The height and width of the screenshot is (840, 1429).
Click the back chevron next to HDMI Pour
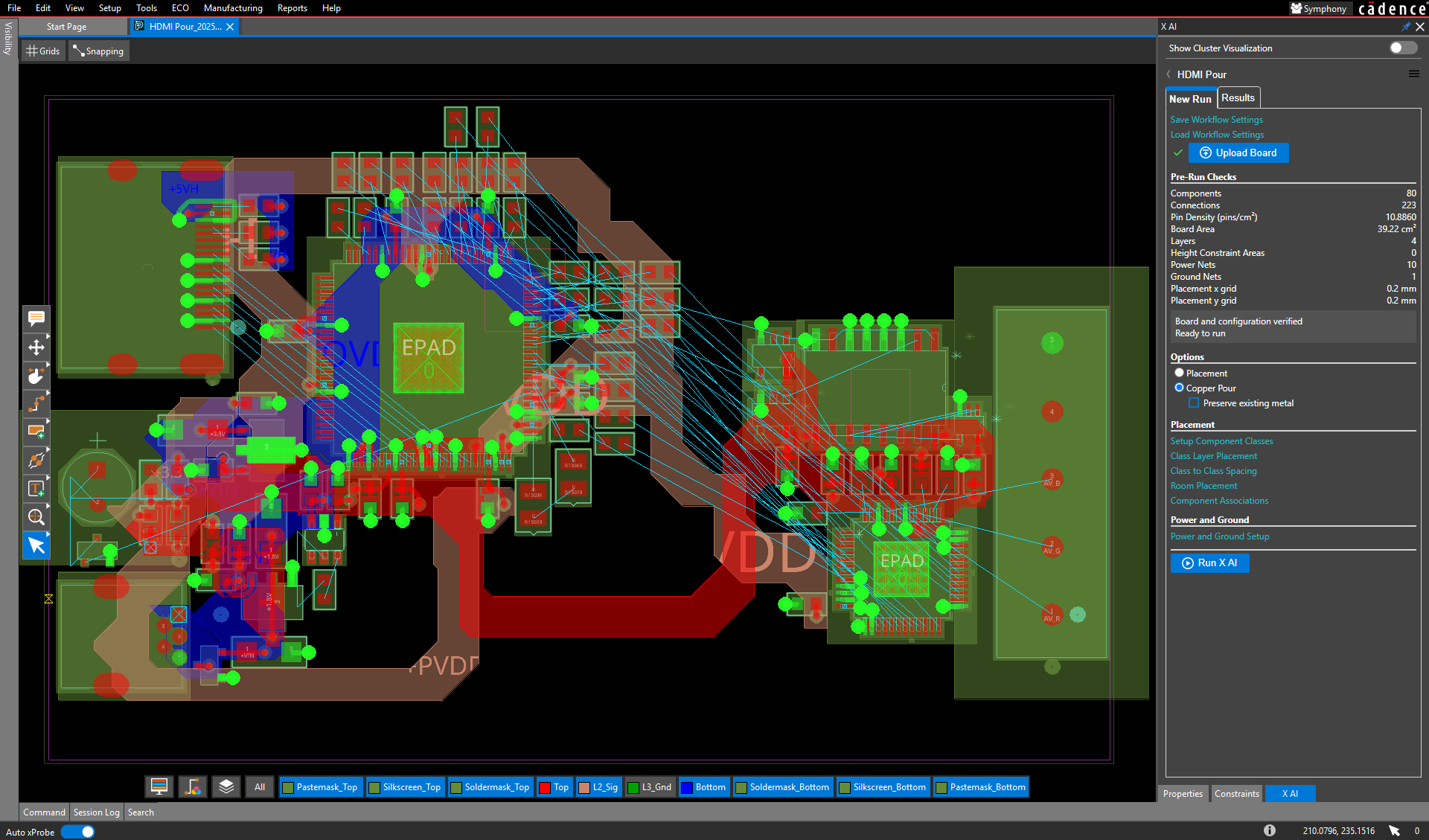[1168, 74]
